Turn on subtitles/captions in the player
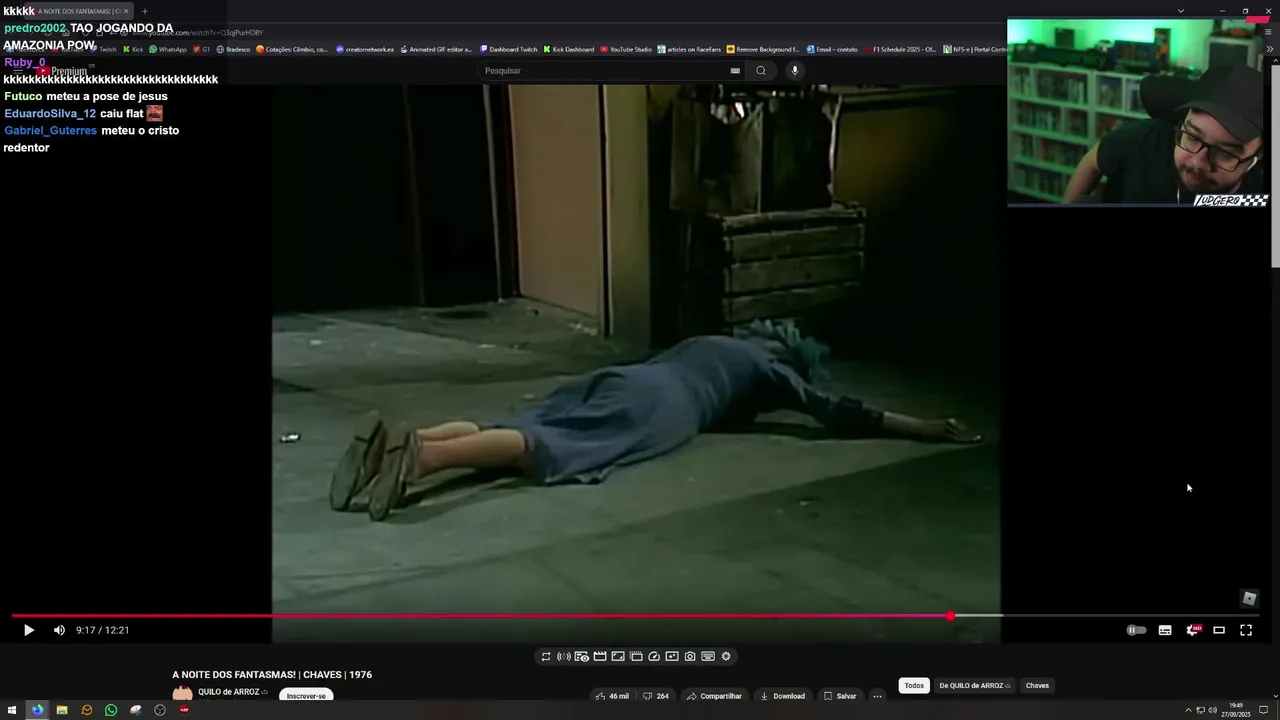Viewport: 1280px width, 720px height. (x=1165, y=630)
